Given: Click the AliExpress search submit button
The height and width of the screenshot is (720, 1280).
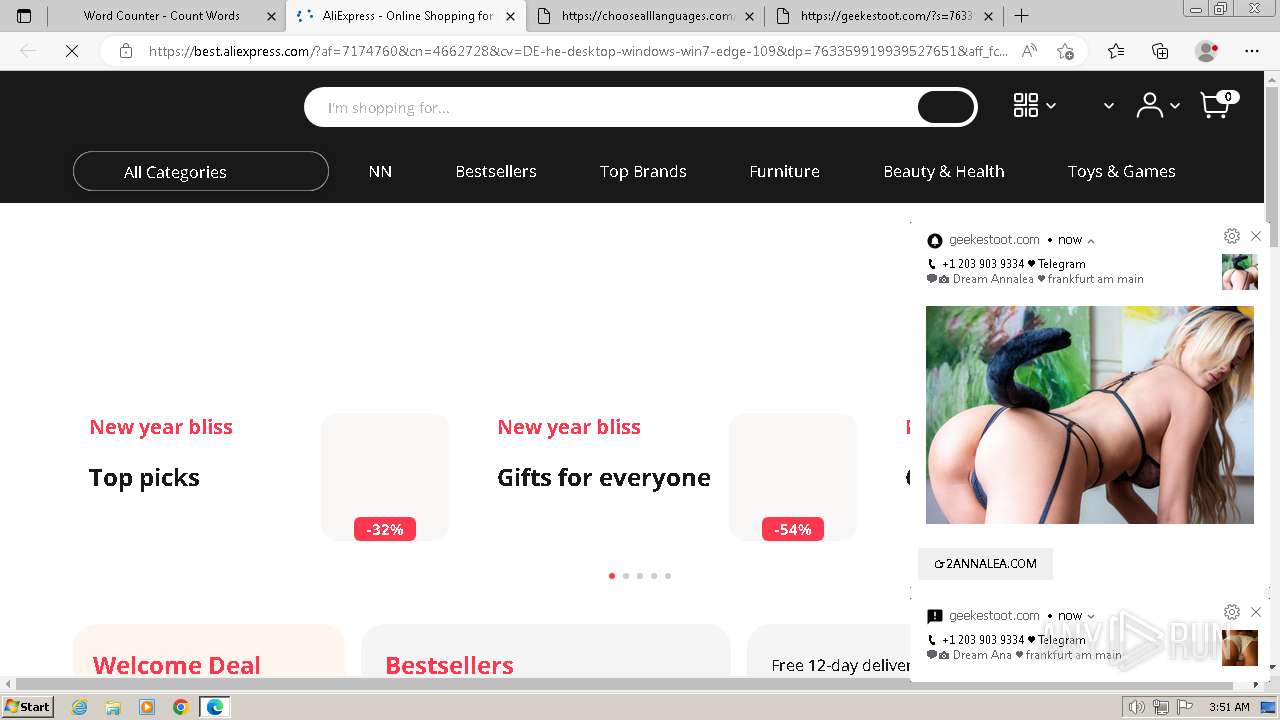Looking at the screenshot, I should tap(946, 107).
